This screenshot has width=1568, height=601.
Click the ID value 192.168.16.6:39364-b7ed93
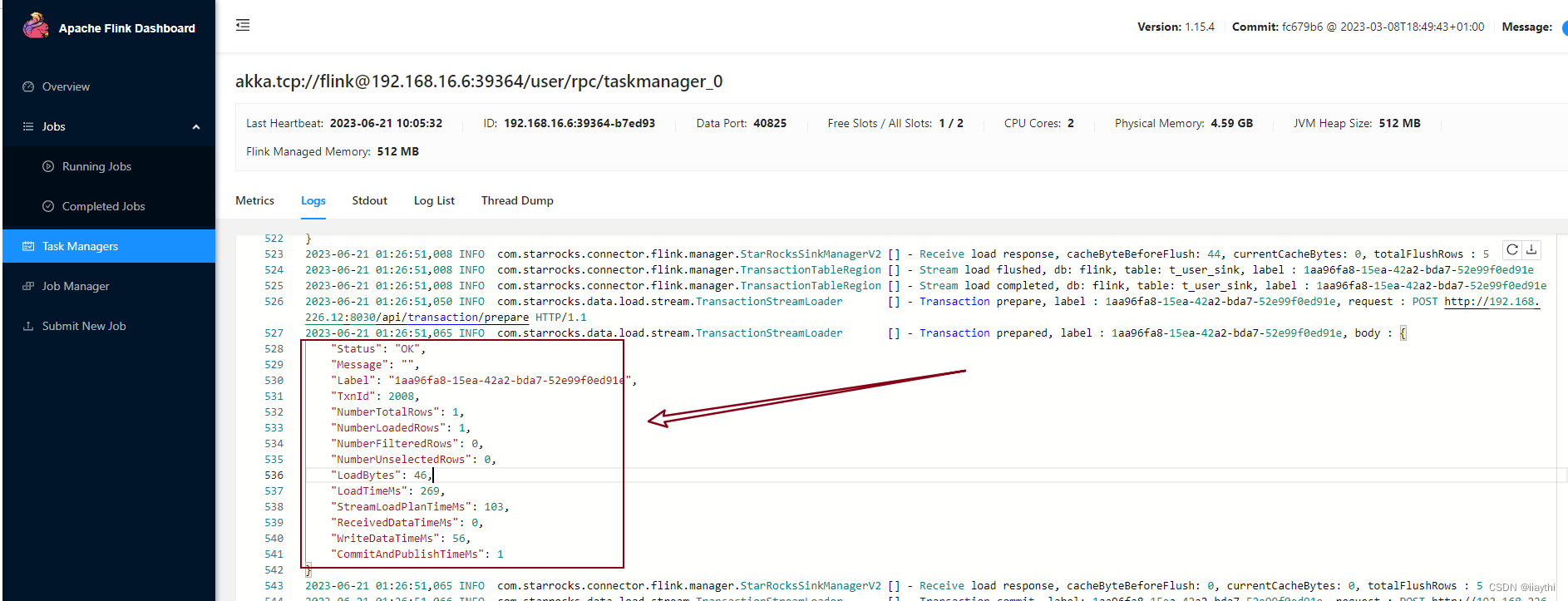point(579,123)
